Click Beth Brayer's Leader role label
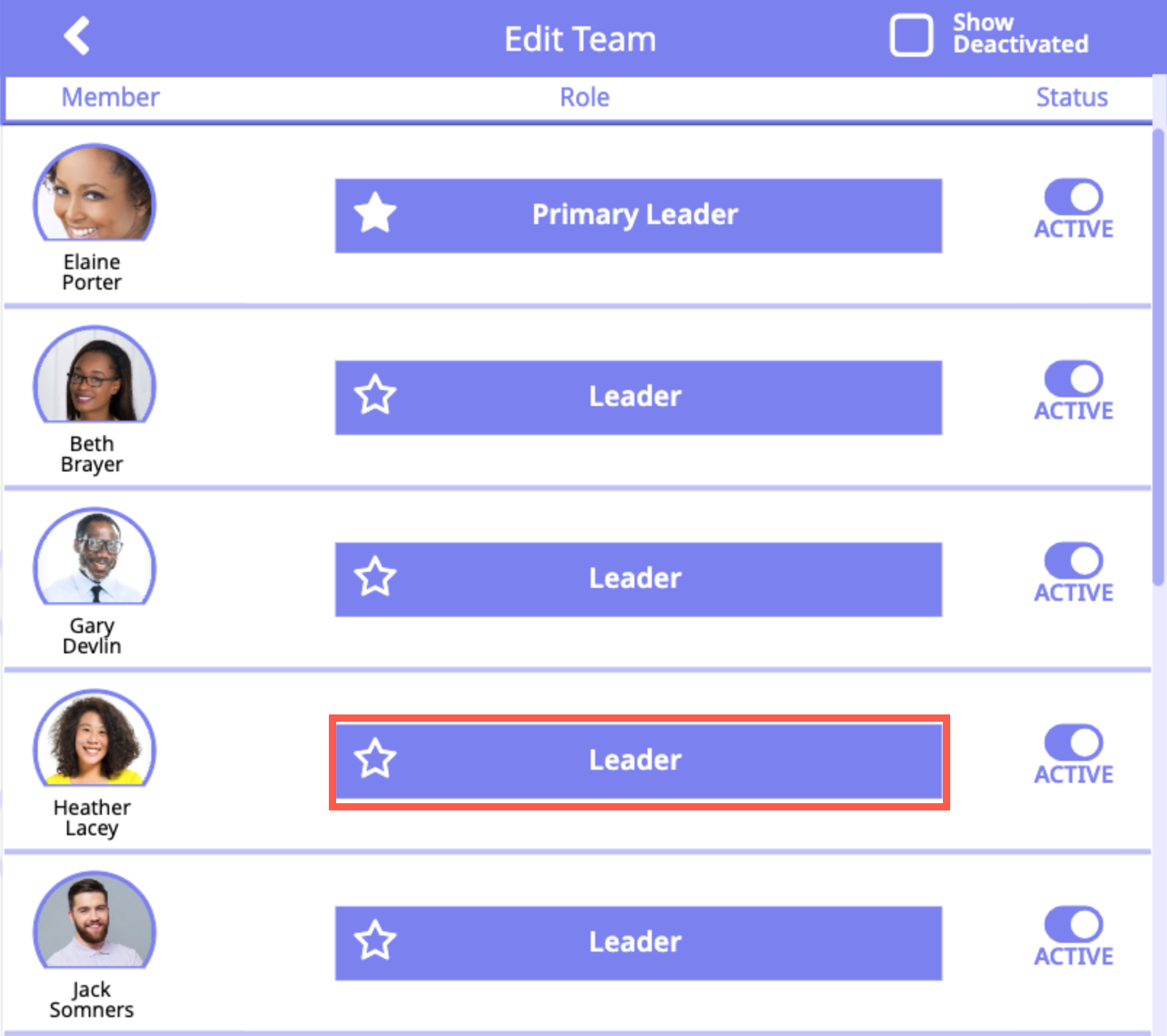1167x1036 pixels. point(634,397)
